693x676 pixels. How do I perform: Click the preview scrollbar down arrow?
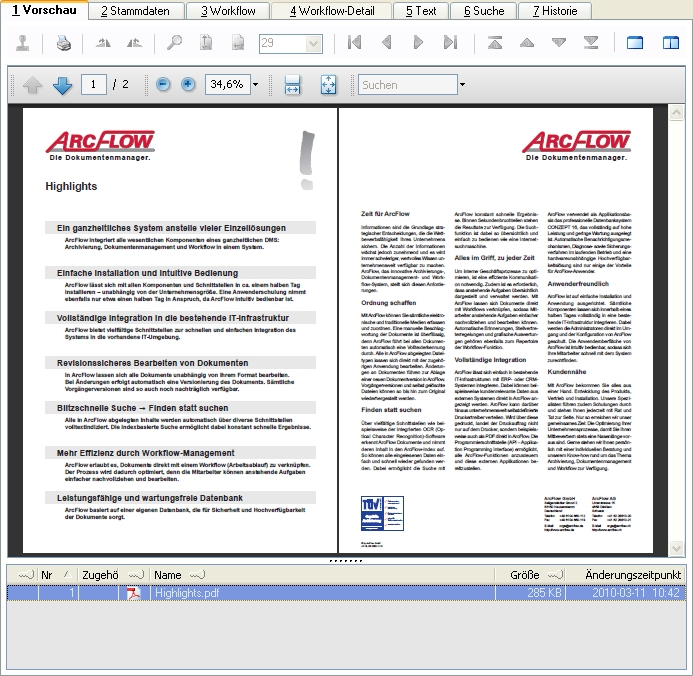tap(676, 548)
